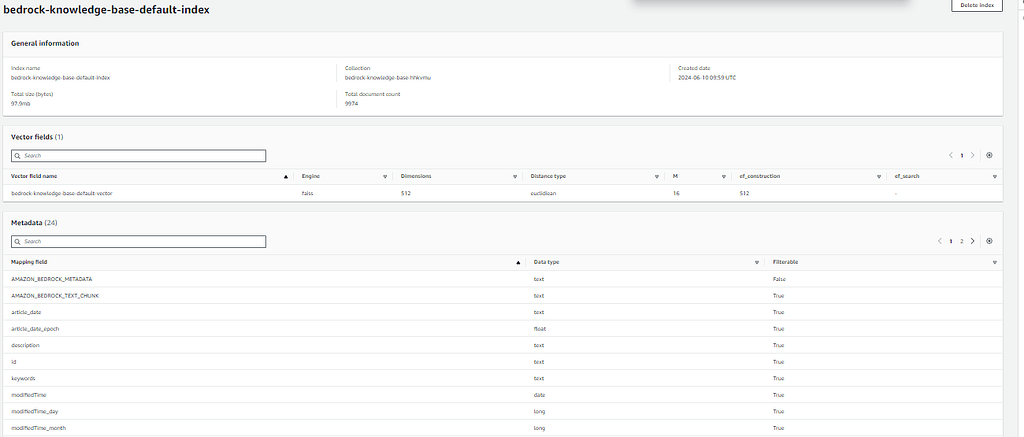
Task: Sort by Vector field name column arrow
Action: tap(286, 176)
